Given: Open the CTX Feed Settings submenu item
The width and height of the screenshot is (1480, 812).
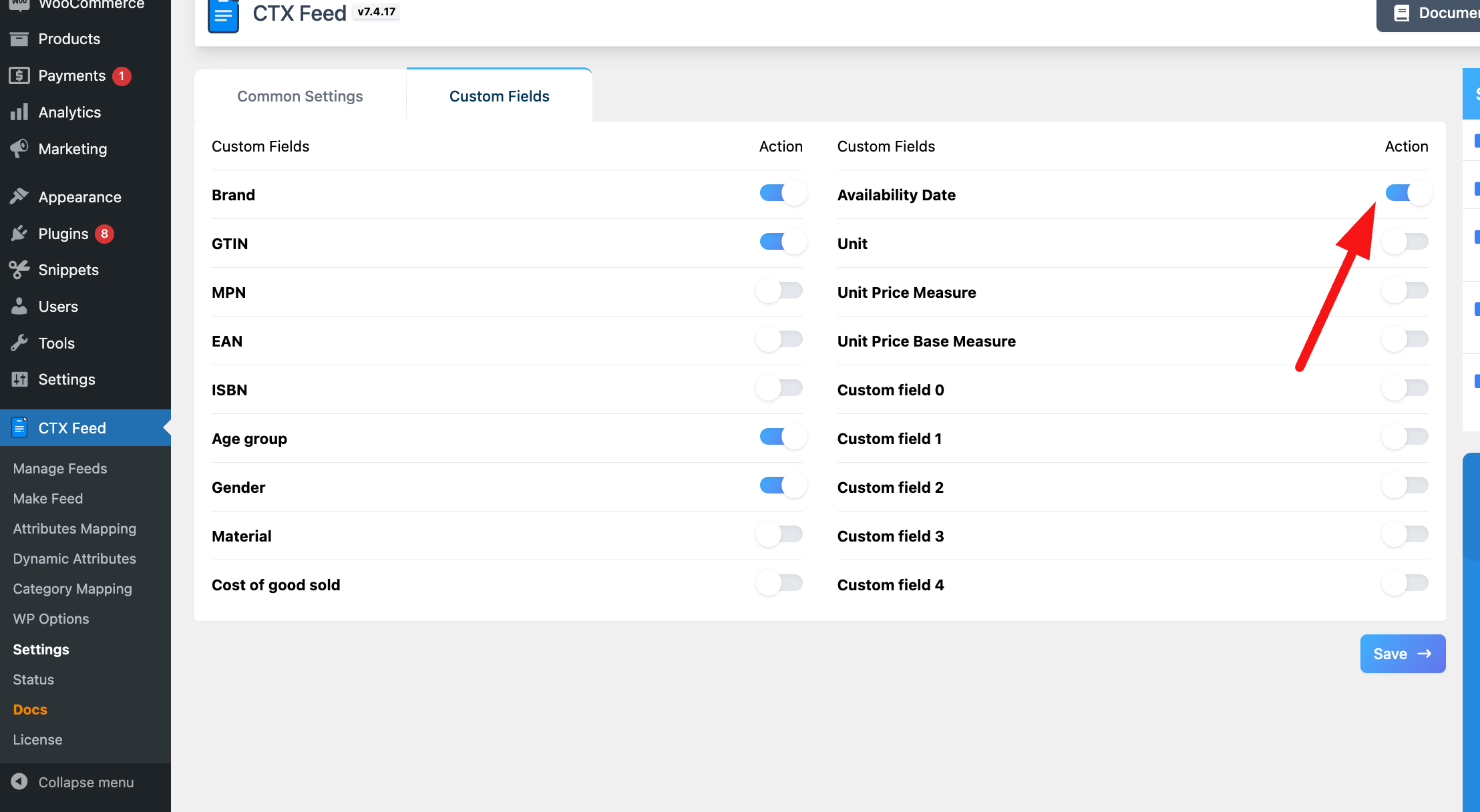Looking at the screenshot, I should 41,650.
